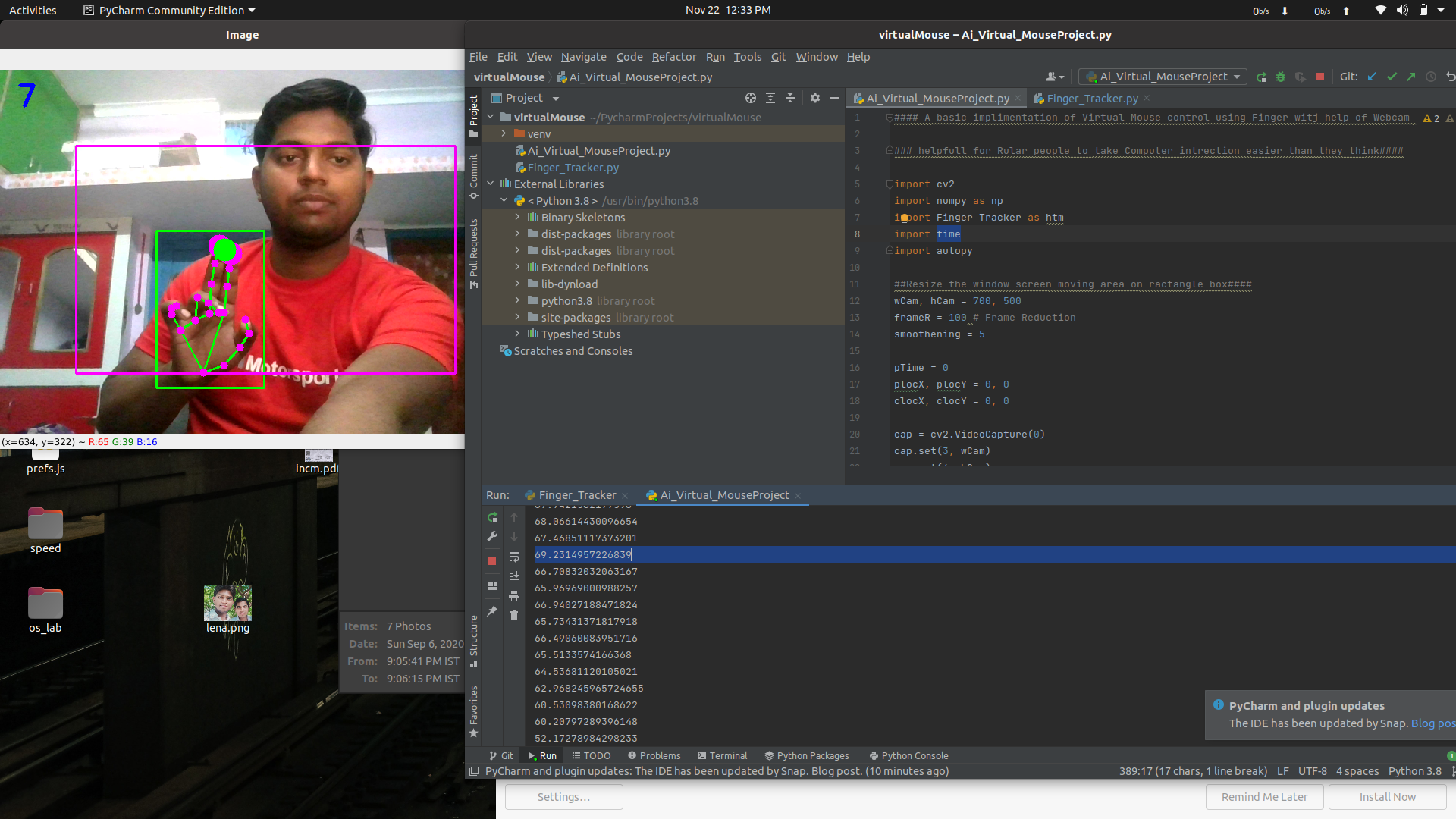Update project from Git

pyautogui.click(x=1373, y=77)
